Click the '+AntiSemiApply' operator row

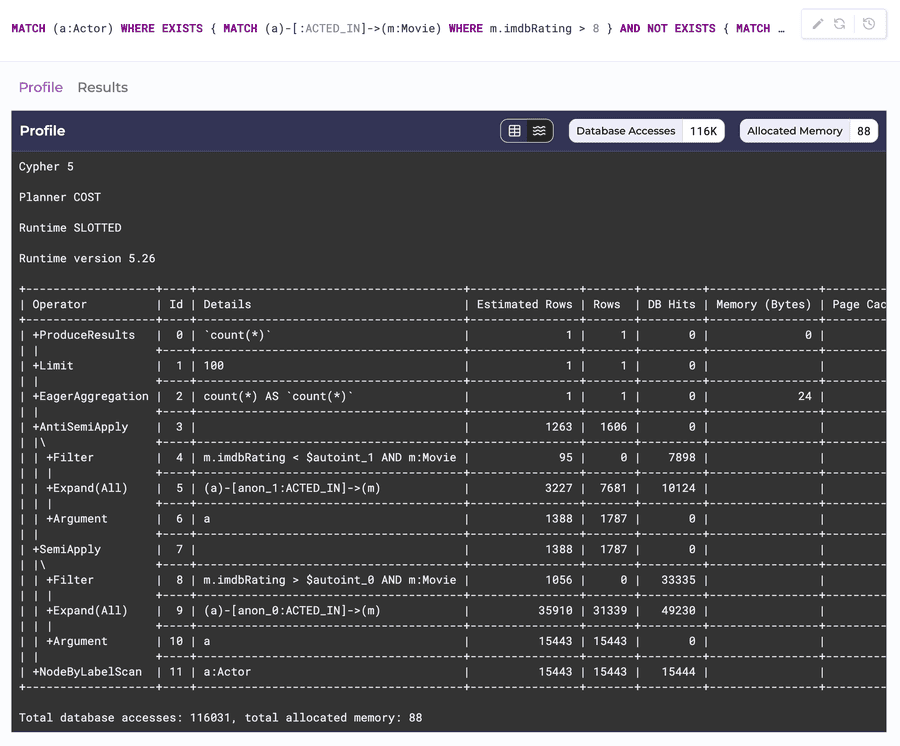click(x=80, y=427)
